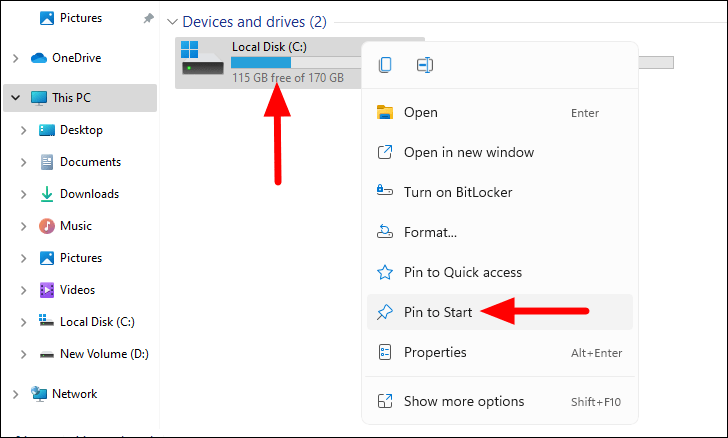
Task: Click the pin icon beside Pictures
Action: 148,19
